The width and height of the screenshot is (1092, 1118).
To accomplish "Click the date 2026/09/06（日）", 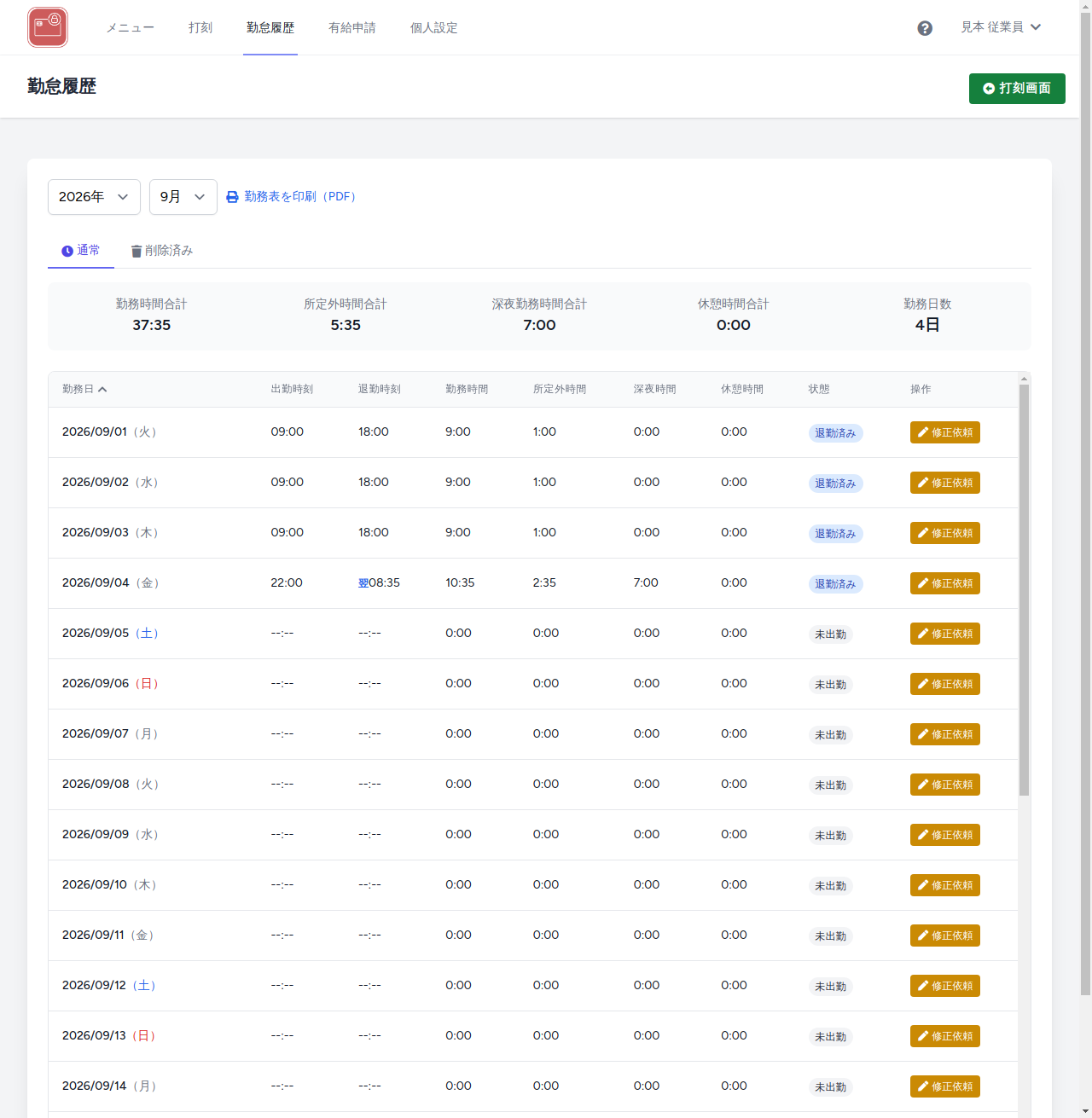I will 112,684.
